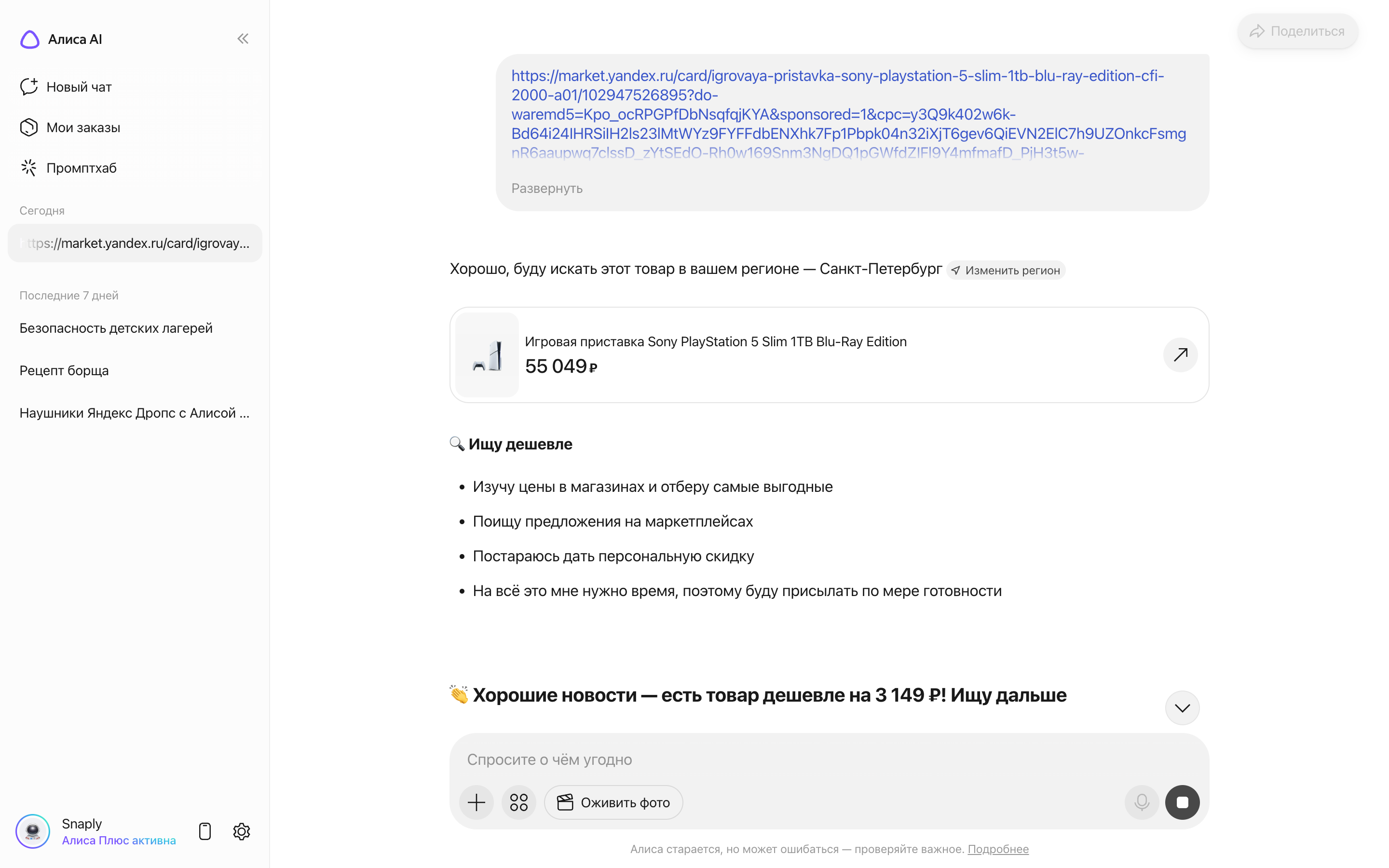Screen dimensions: 1389x868
Task: Open settings gear icon
Action: click(242, 831)
